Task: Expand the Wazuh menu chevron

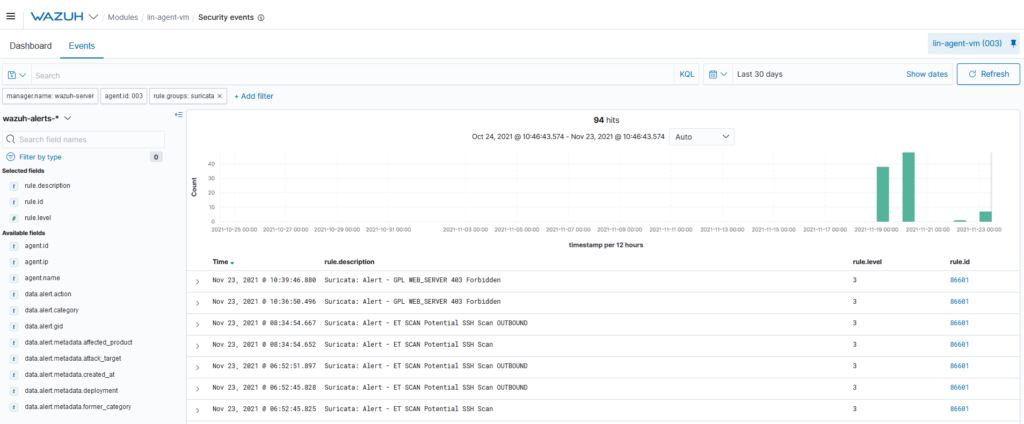Action: 93,16
